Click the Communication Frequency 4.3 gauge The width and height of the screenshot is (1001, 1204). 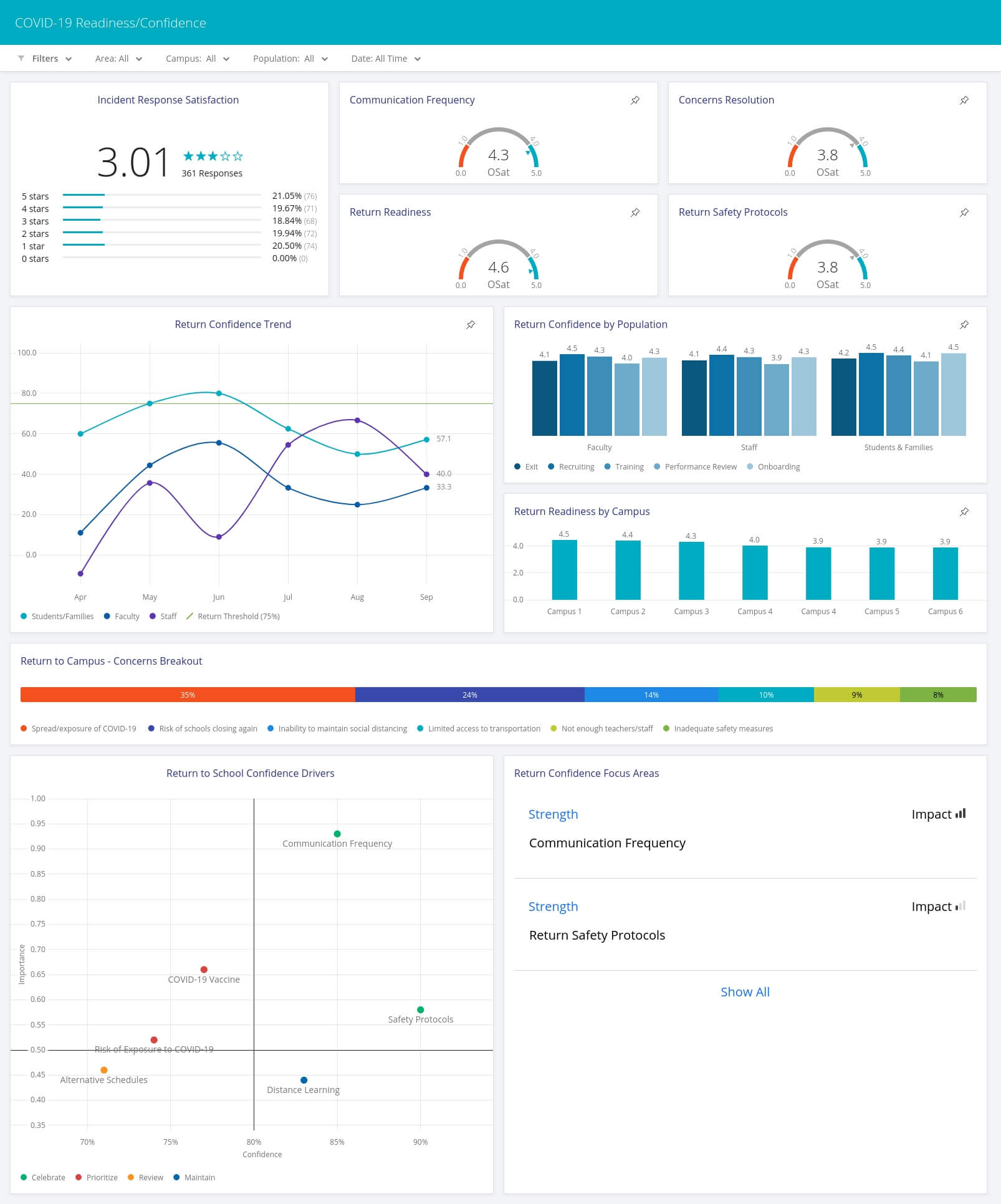[x=499, y=152]
